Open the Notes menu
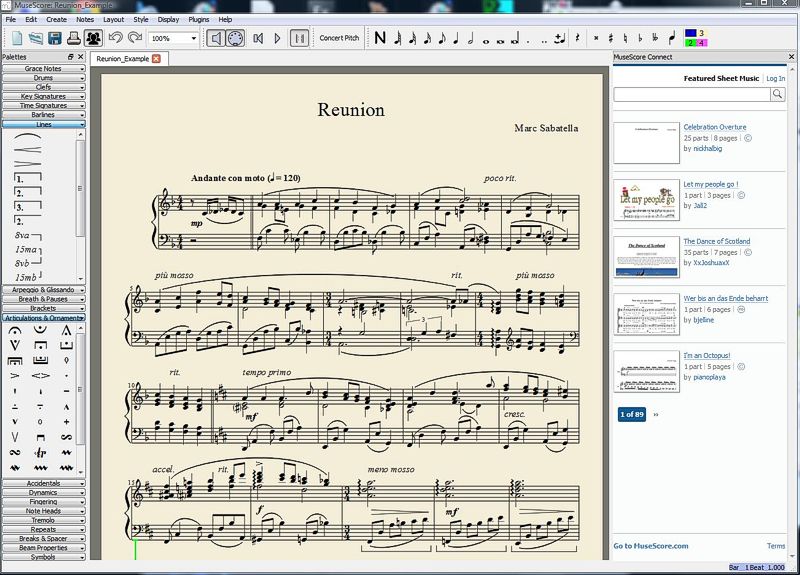This screenshot has height=575, width=800. click(x=85, y=19)
